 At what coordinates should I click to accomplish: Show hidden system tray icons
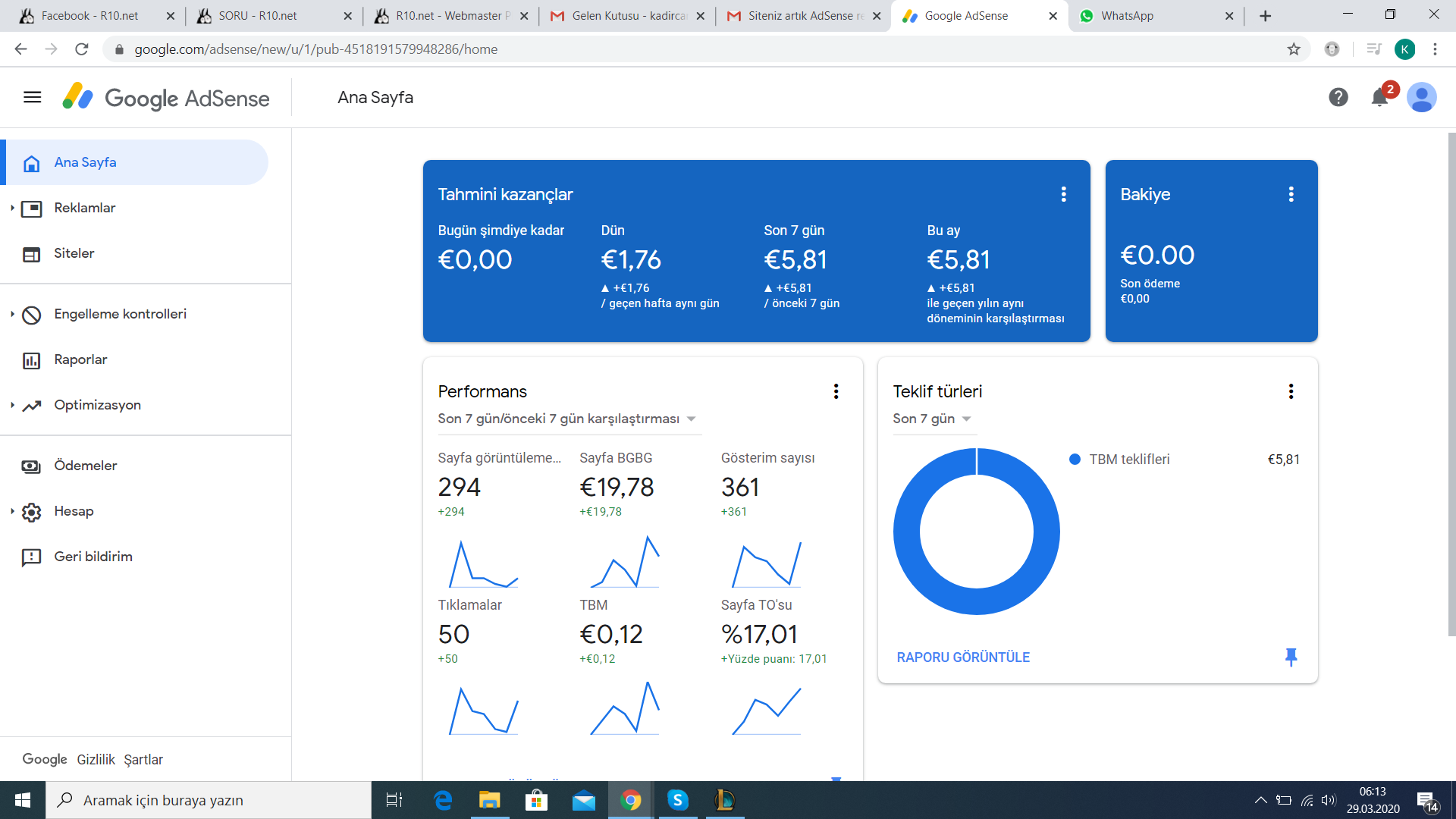pos(1260,800)
